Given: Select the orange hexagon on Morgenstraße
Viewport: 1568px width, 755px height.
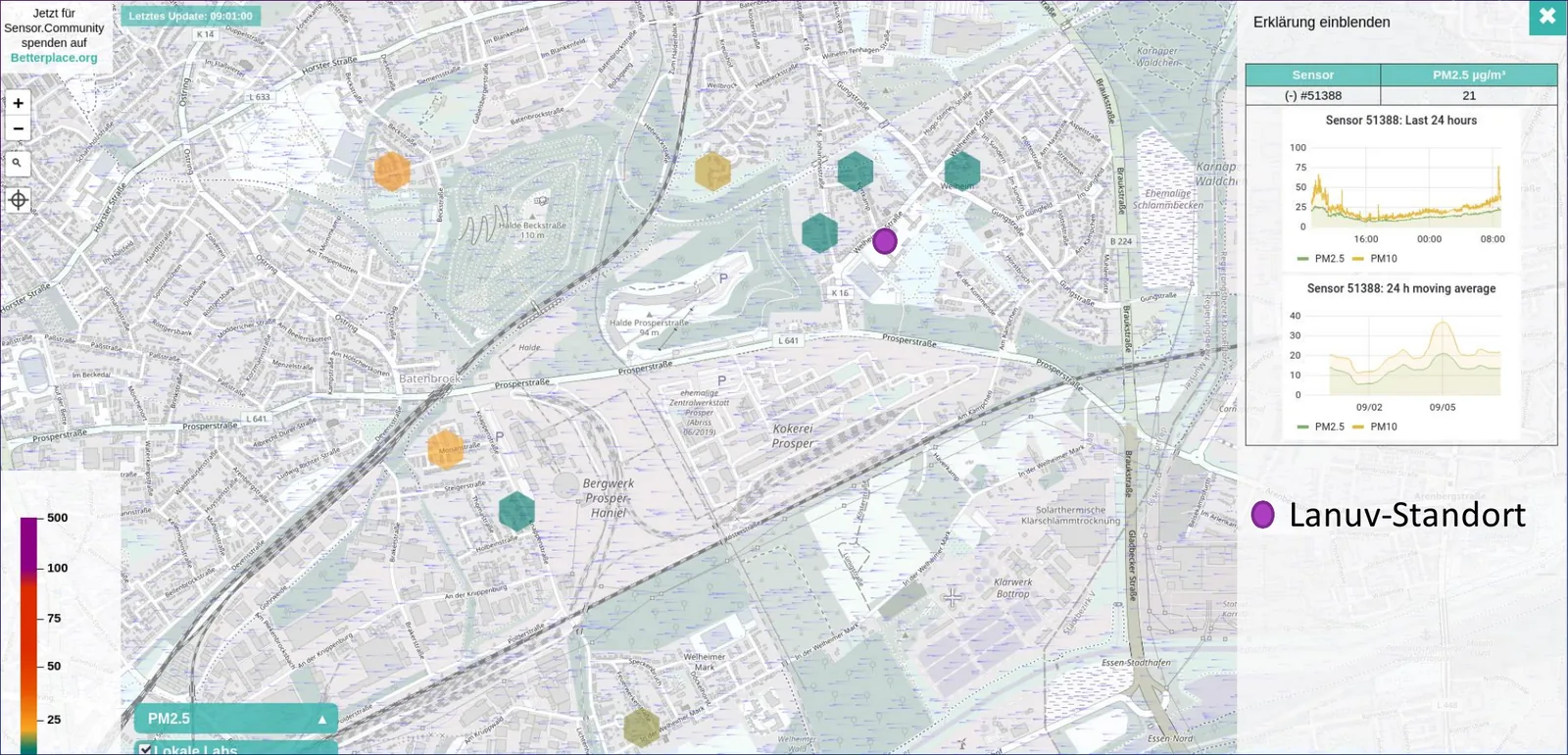Looking at the screenshot, I should pyautogui.click(x=446, y=449).
